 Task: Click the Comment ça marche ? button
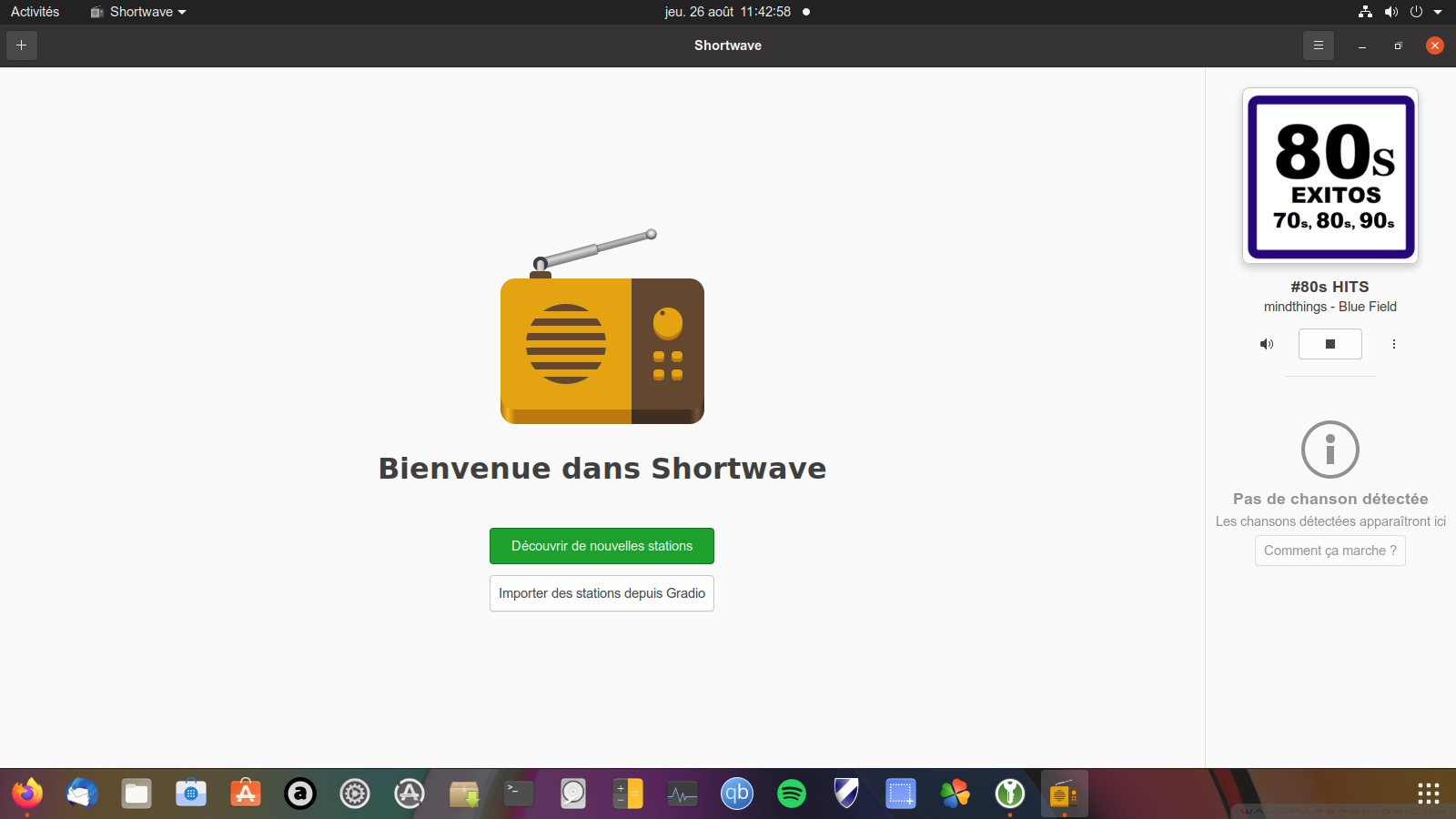[1330, 551]
